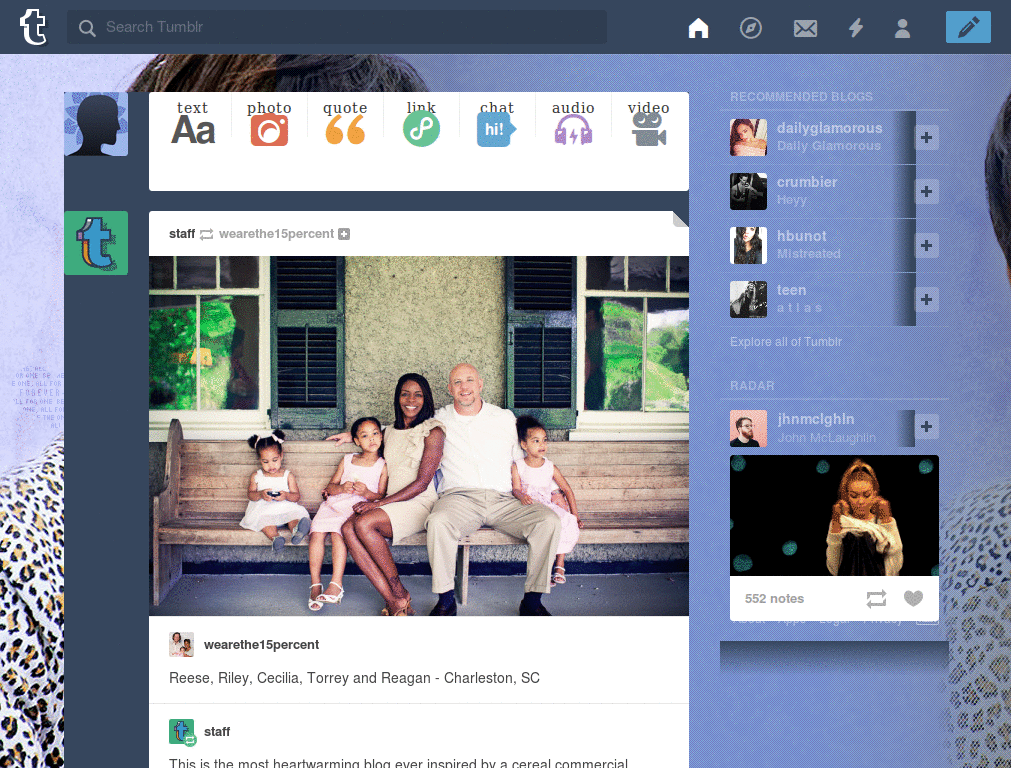Click Explore all of Tumblr link
This screenshot has width=1024, height=768.
click(x=786, y=342)
